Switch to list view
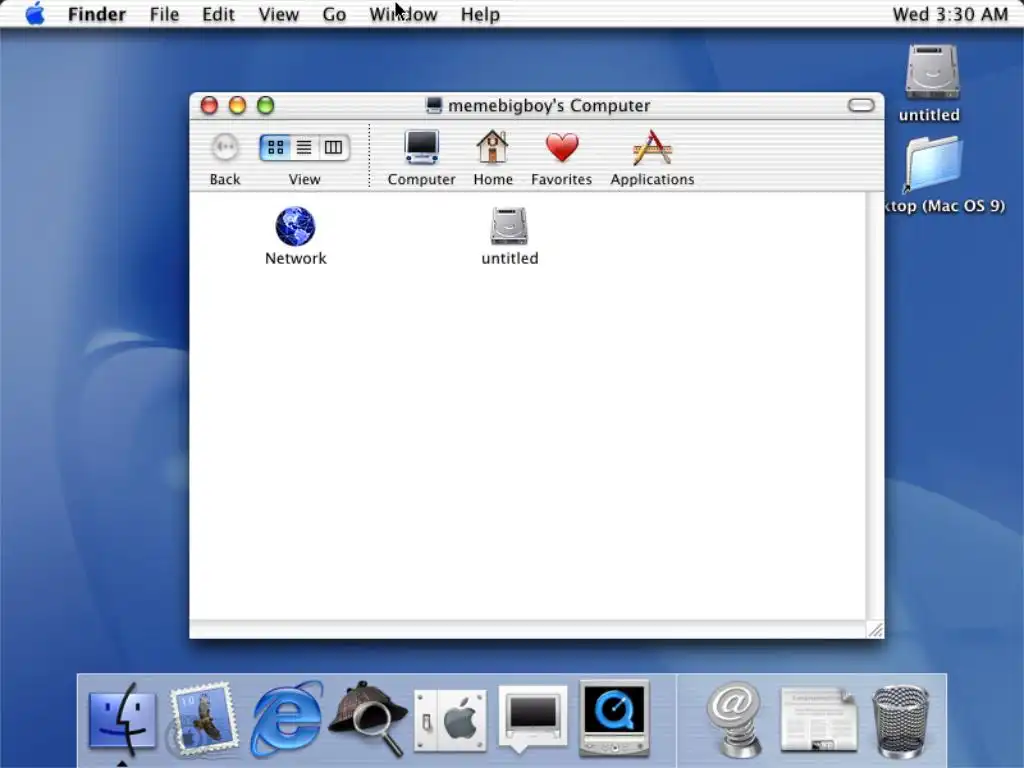 point(304,148)
